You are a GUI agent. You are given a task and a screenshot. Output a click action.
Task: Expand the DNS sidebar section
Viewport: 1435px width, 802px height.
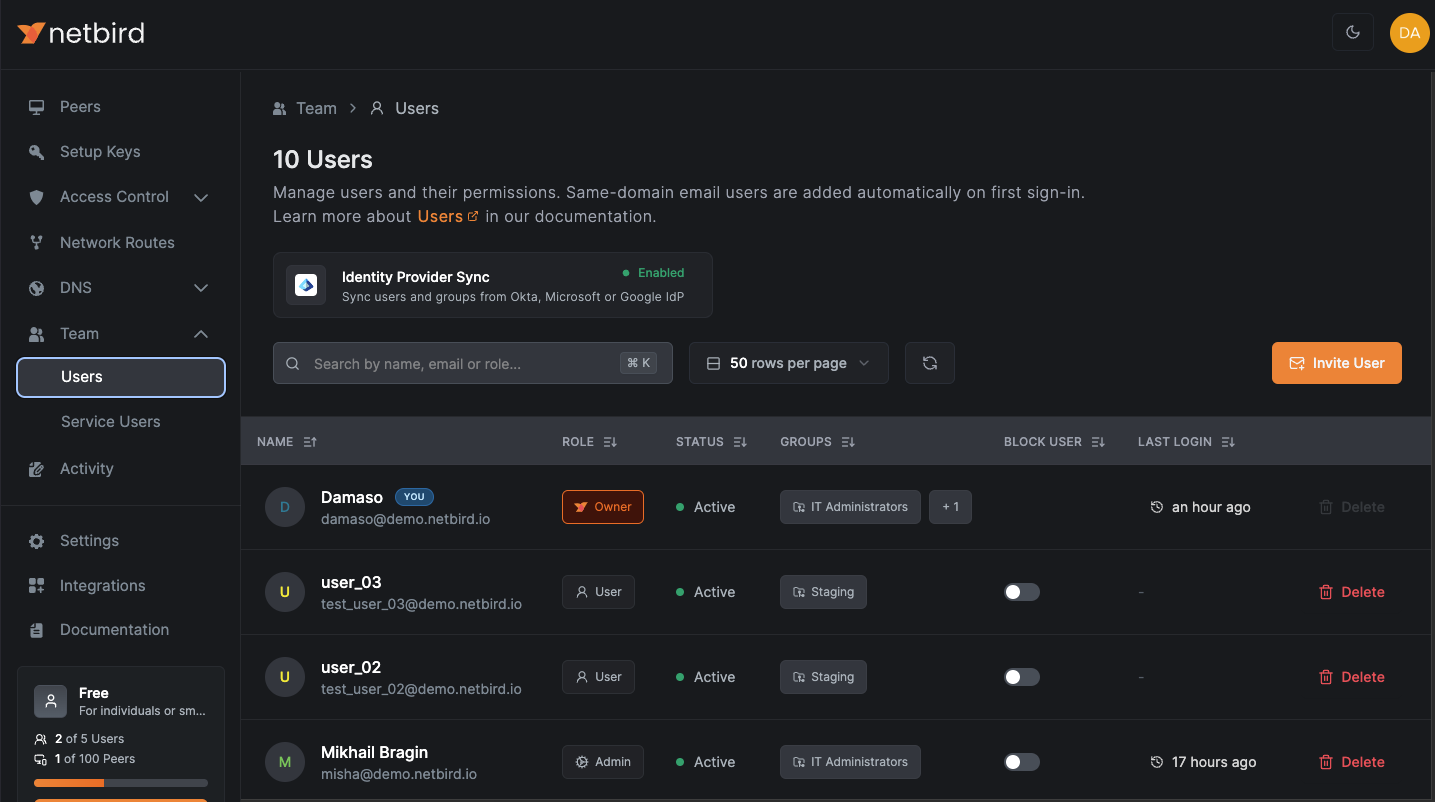(x=200, y=288)
